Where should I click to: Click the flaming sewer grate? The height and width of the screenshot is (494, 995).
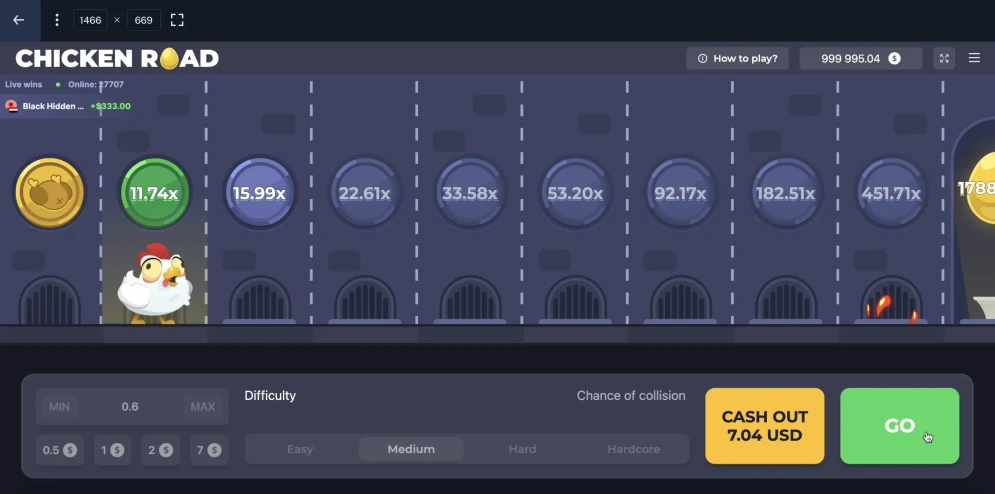pyautogui.click(x=891, y=302)
